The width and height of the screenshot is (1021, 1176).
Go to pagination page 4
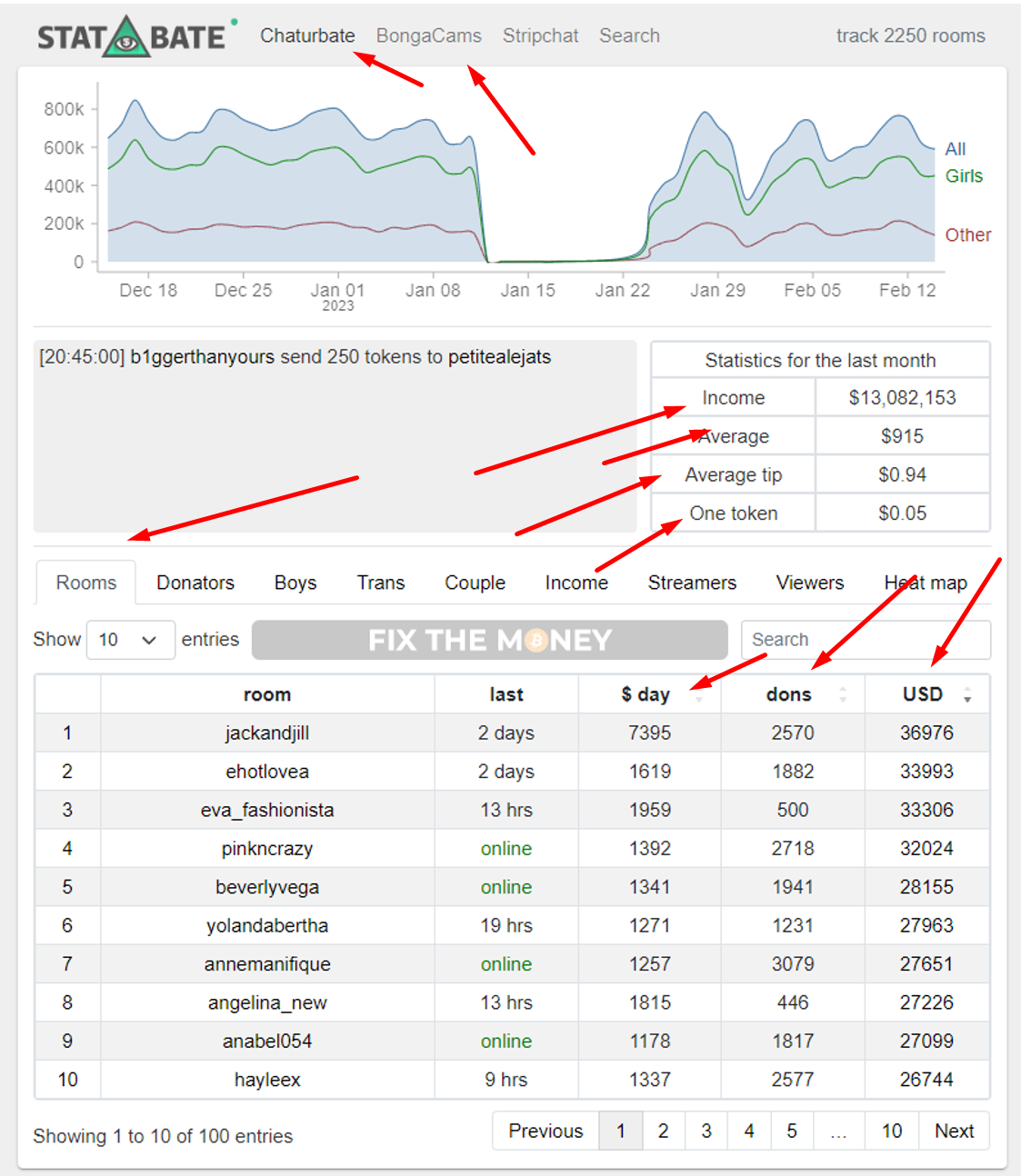(x=749, y=1131)
